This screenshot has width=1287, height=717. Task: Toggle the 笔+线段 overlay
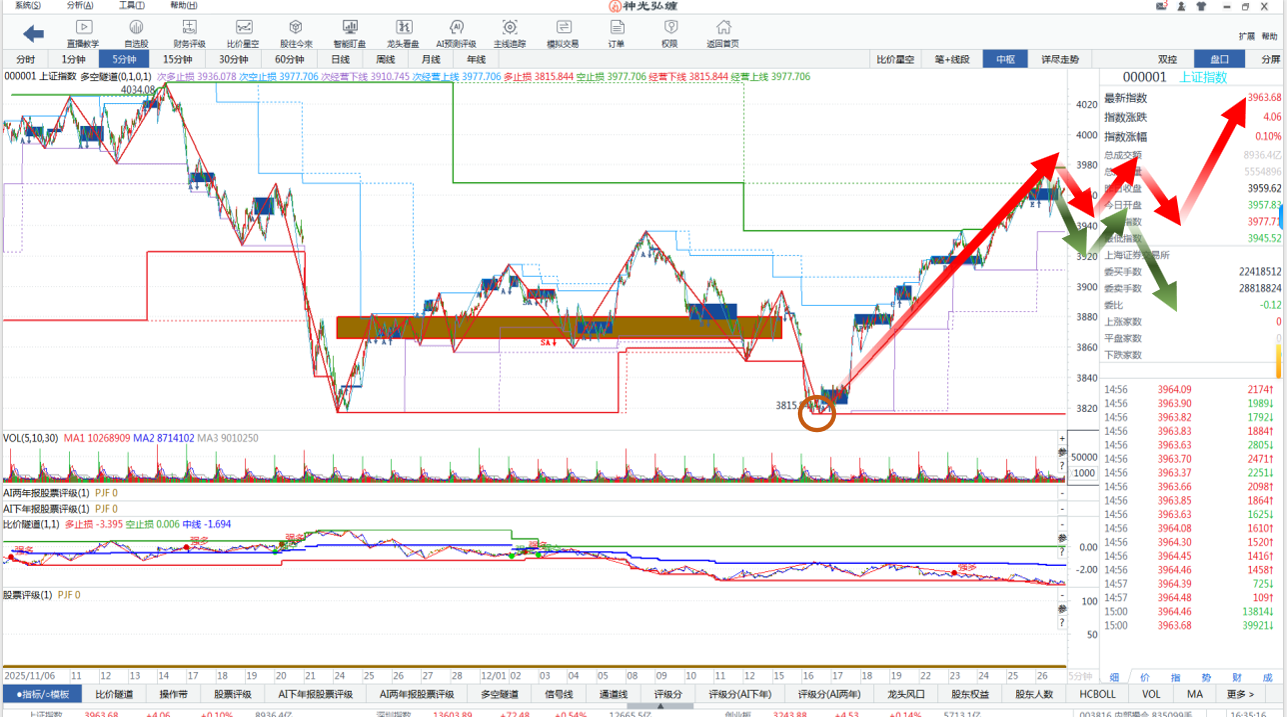click(x=951, y=59)
